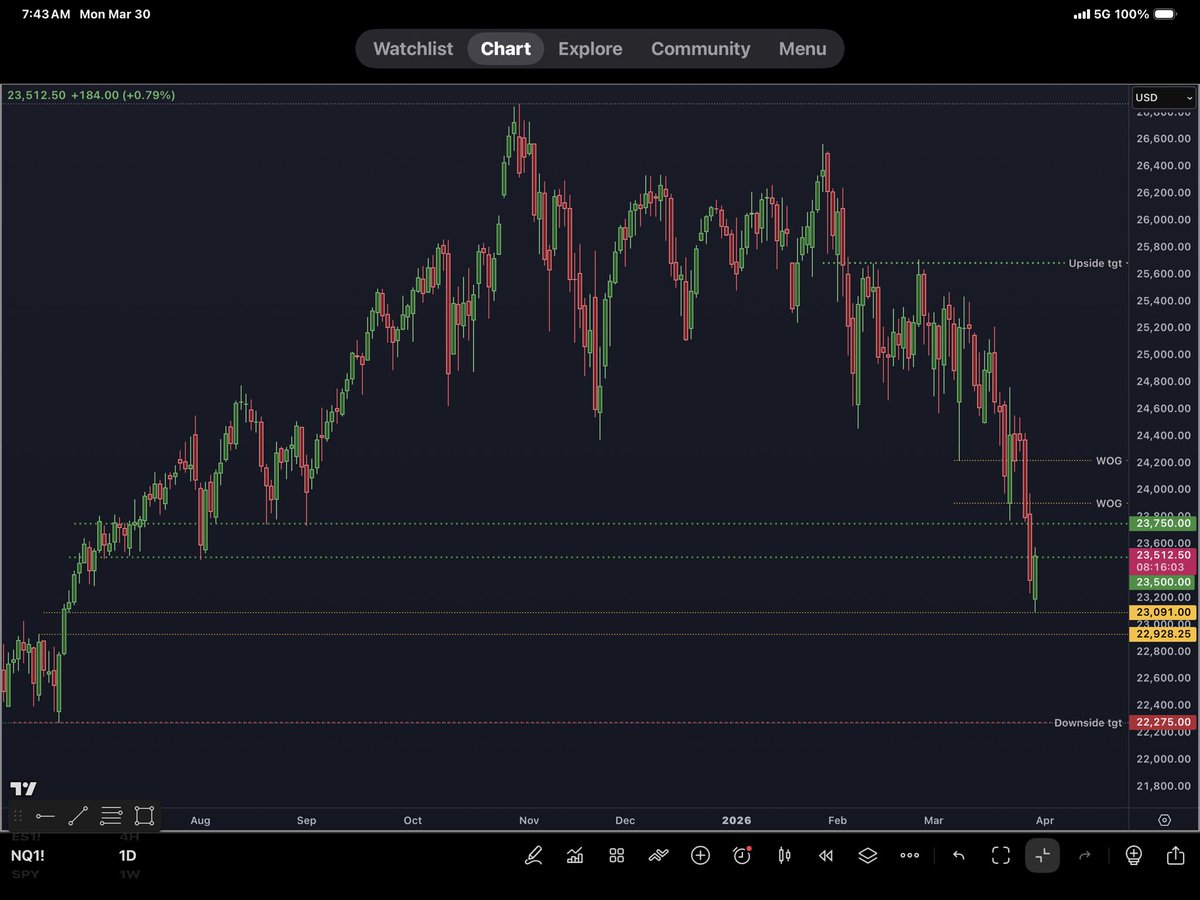Open the drawing tools pencil icon
The image size is (1200, 900).
[534, 856]
